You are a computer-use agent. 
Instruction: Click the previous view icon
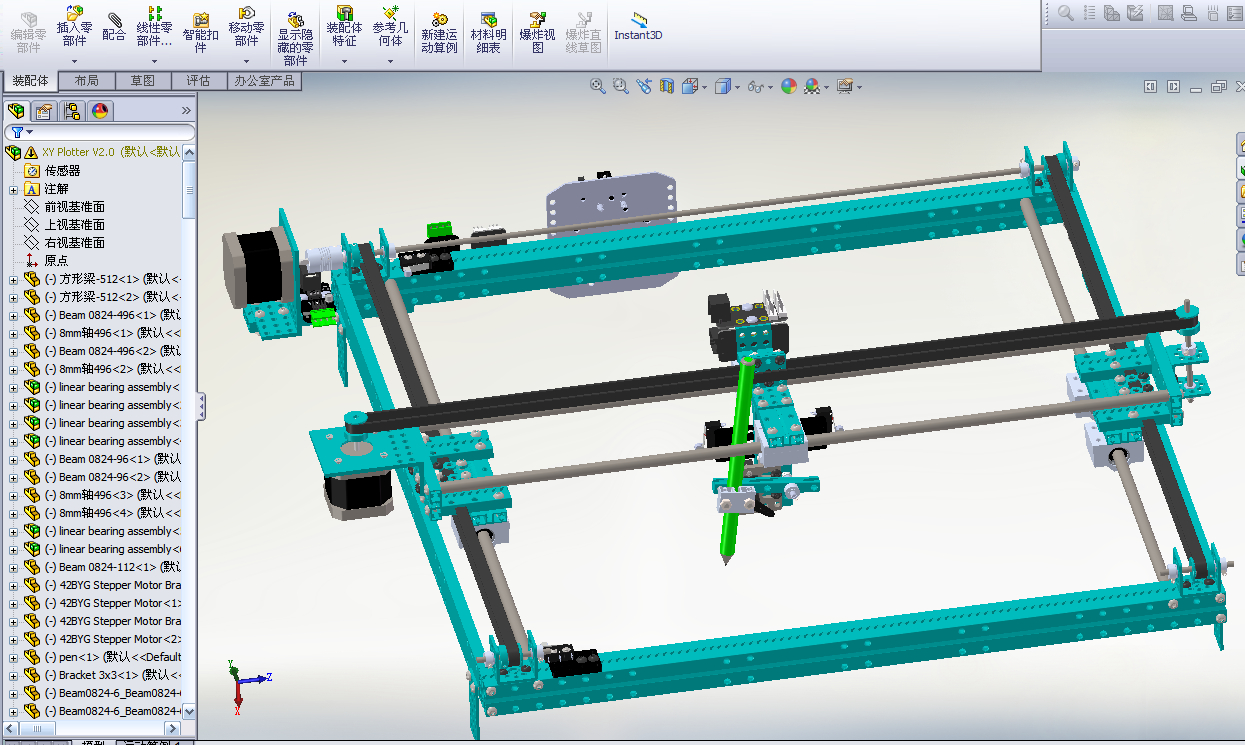click(x=643, y=86)
